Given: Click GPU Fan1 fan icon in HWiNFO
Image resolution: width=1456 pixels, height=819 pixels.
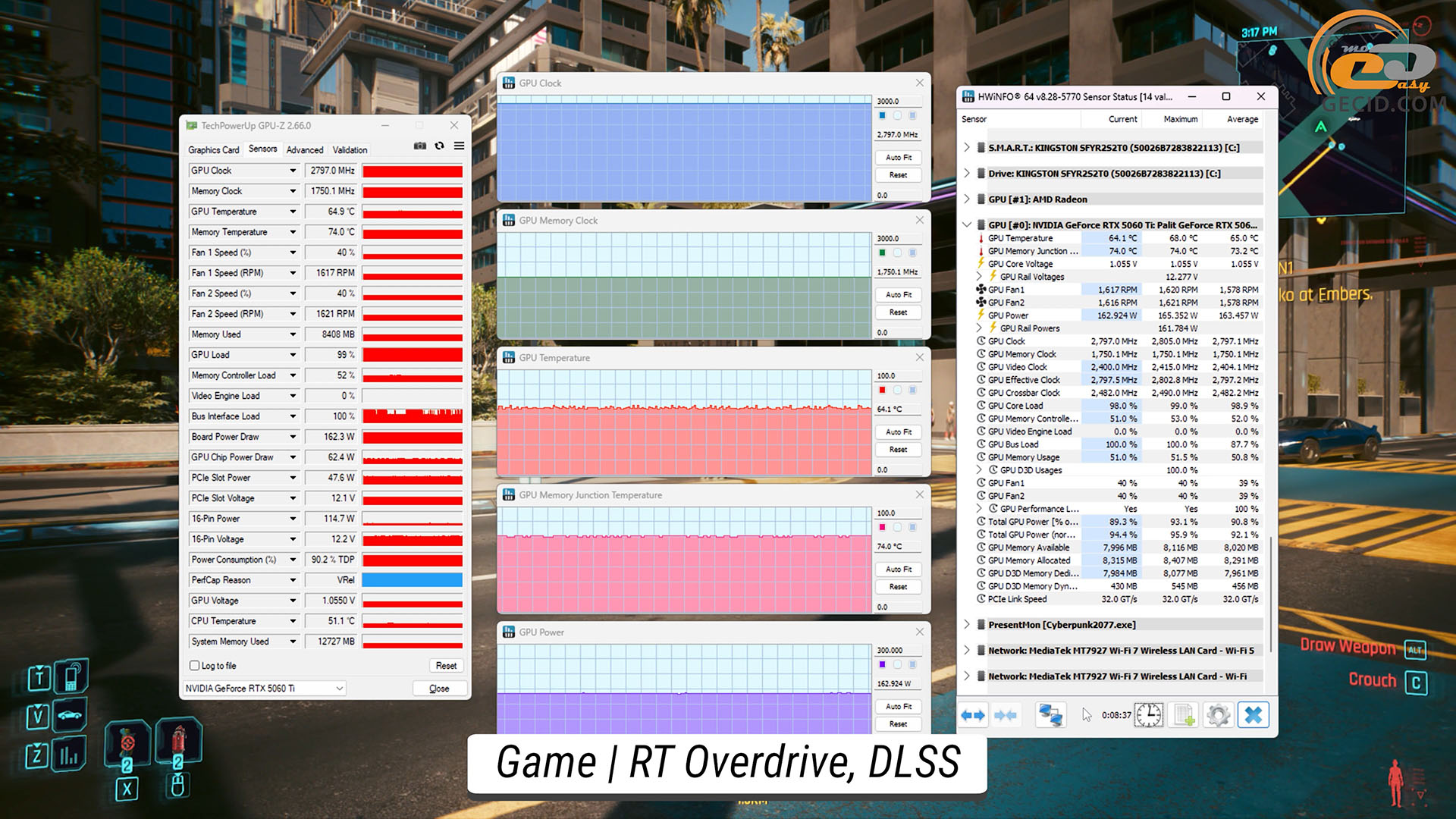Looking at the screenshot, I should click(x=981, y=290).
